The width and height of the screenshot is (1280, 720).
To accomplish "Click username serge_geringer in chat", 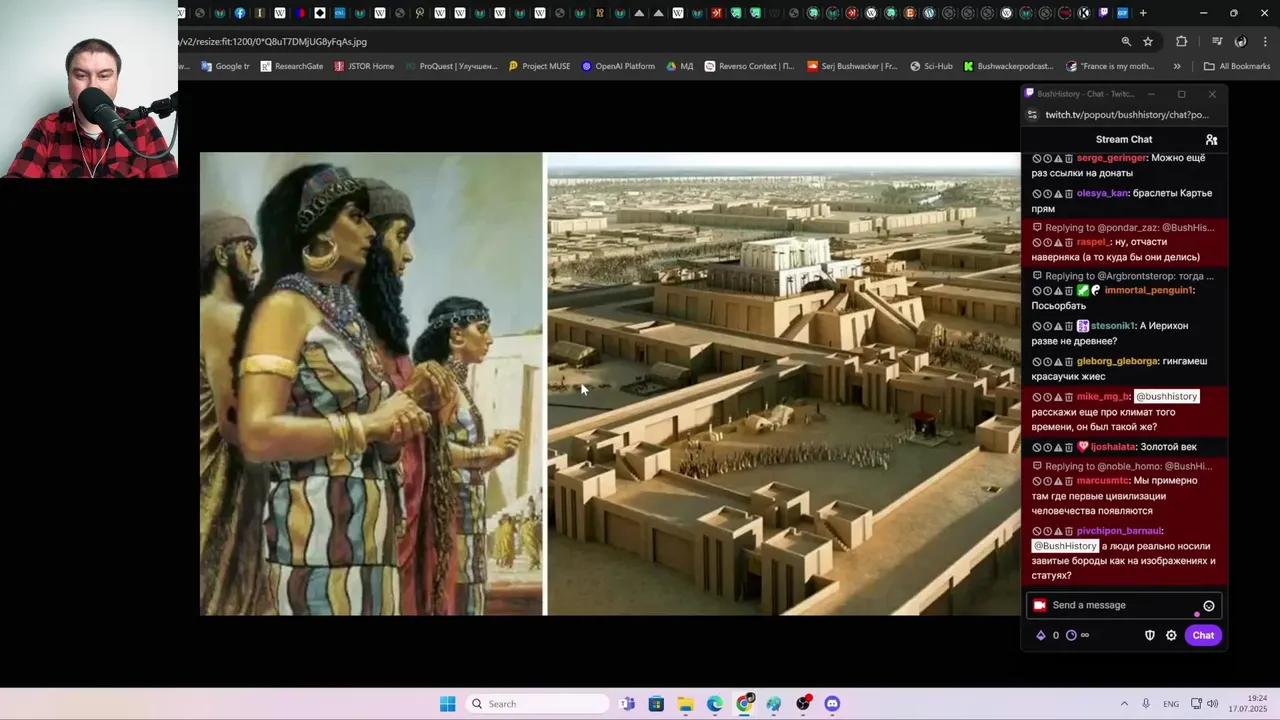I will point(1111,158).
